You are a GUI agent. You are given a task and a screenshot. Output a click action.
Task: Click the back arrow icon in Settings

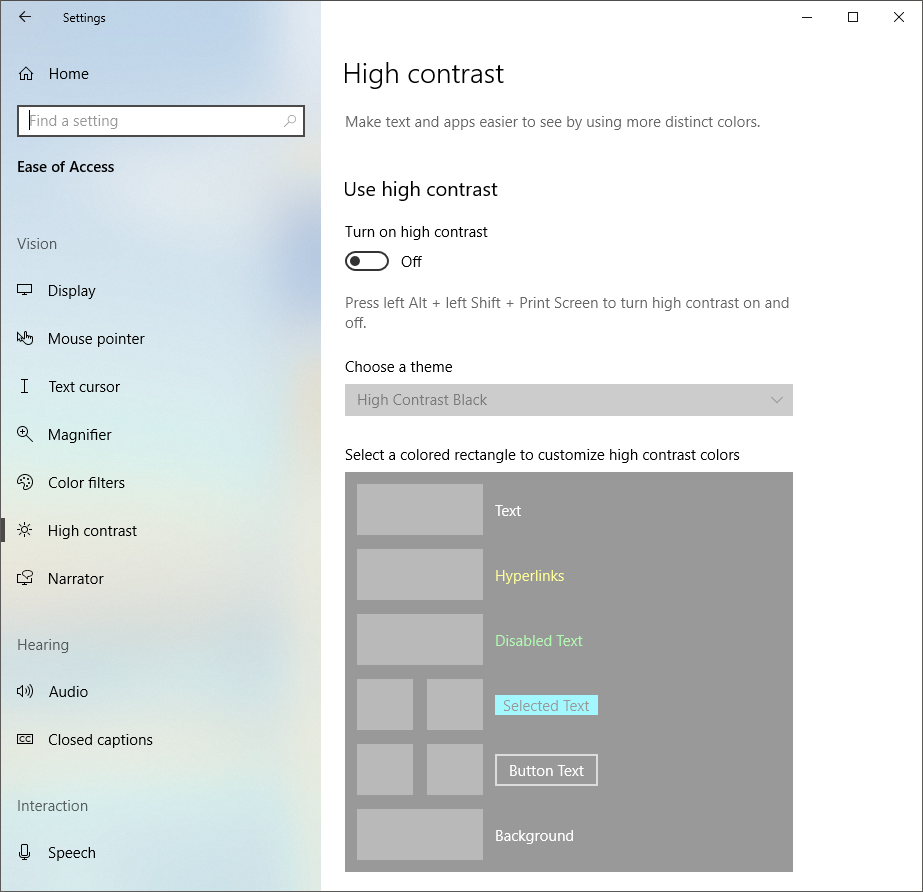(x=25, y=17)
